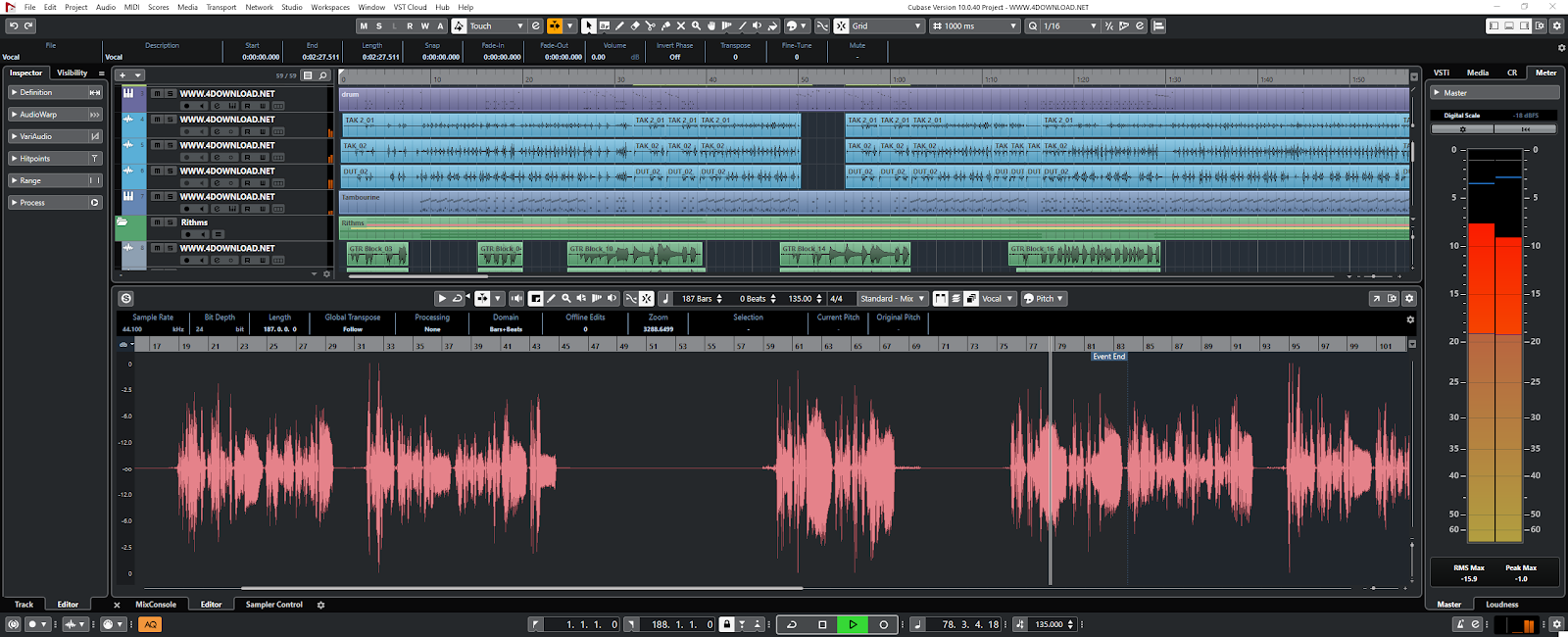Viewport: 1568px width, 637px height.
Task: Click the Redo arrow in the top toolbar
Action: [x=28, y=25]
